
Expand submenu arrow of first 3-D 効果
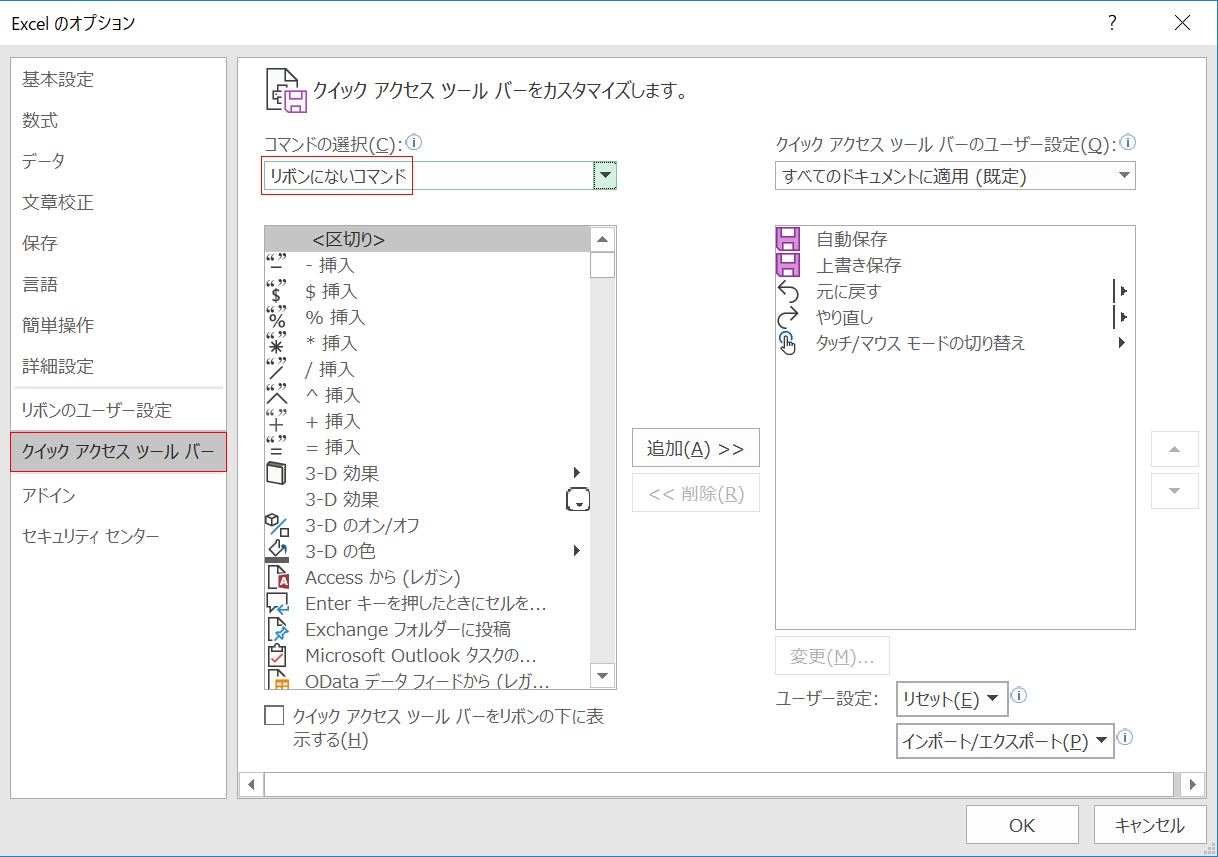(x=577, y=473)
